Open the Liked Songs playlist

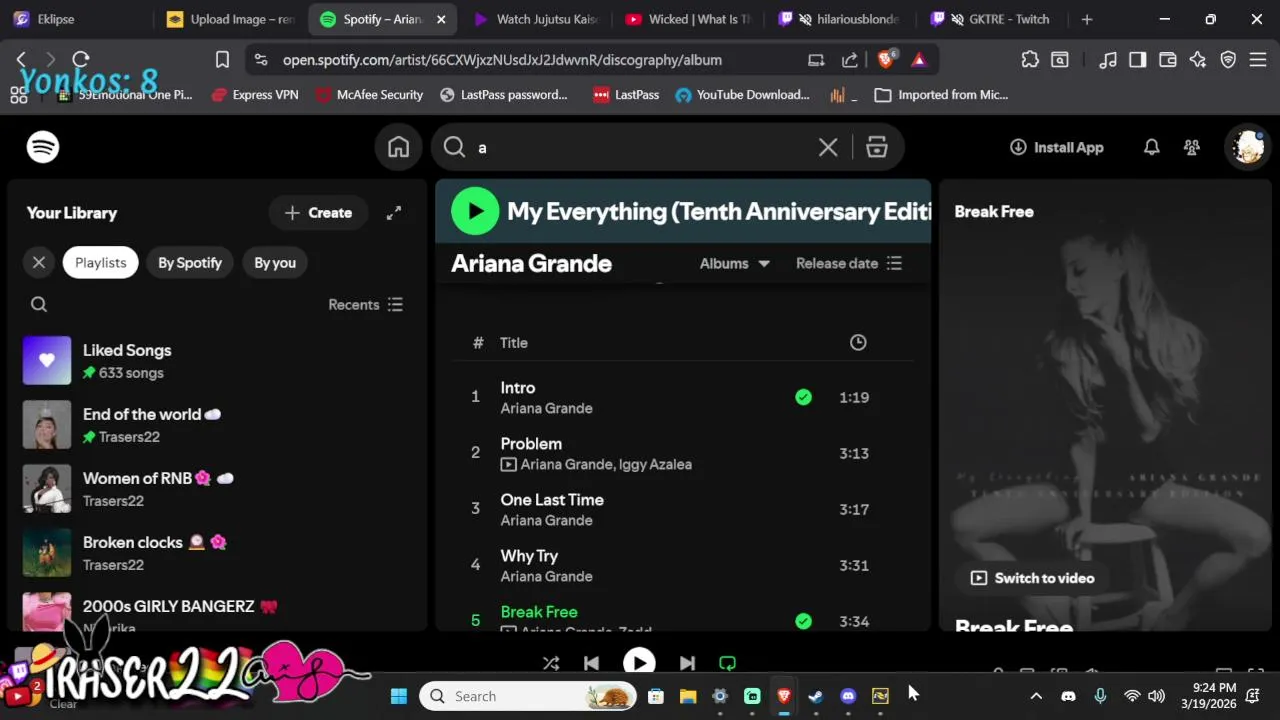215,361
